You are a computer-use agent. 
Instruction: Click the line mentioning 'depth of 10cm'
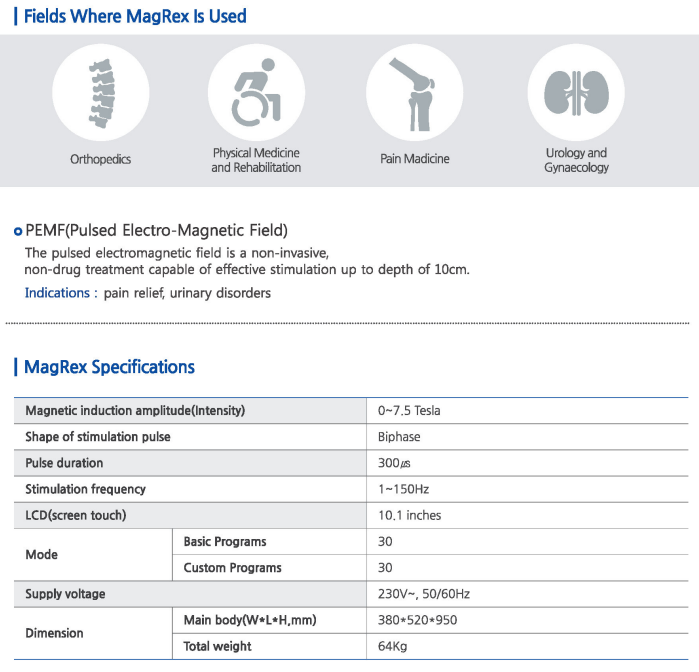pyautogui.click(x=247, y=270)
